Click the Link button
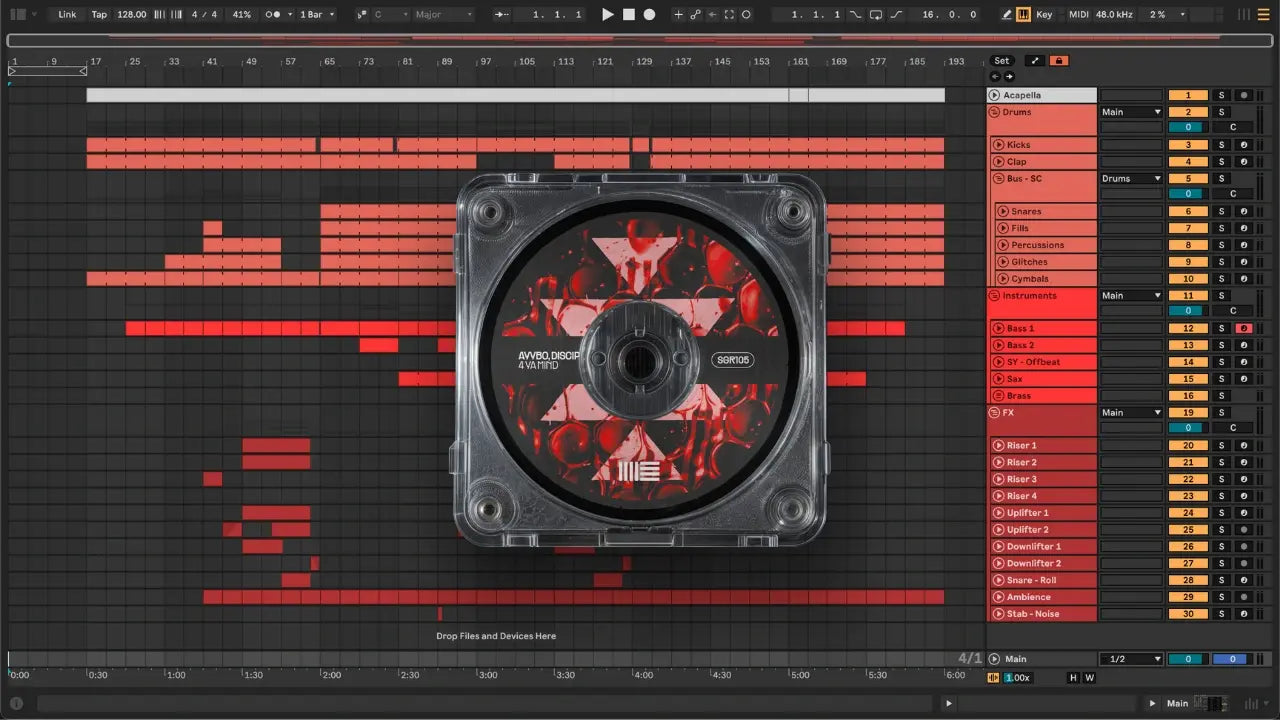 tap(67, 15)
